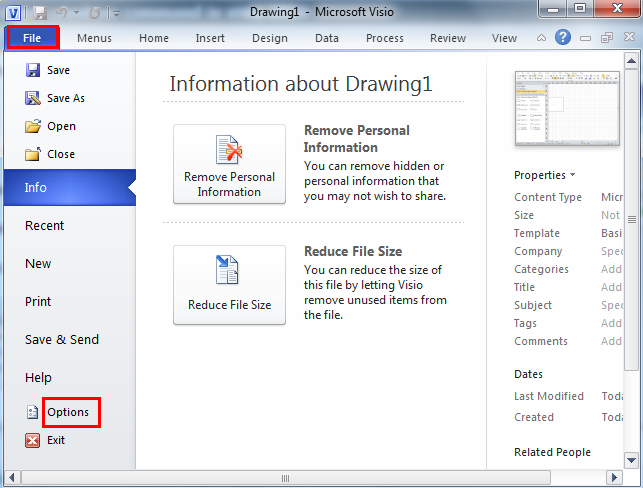
Task: Choose Exit from the backstage menu
Action: tap(56, 440)
